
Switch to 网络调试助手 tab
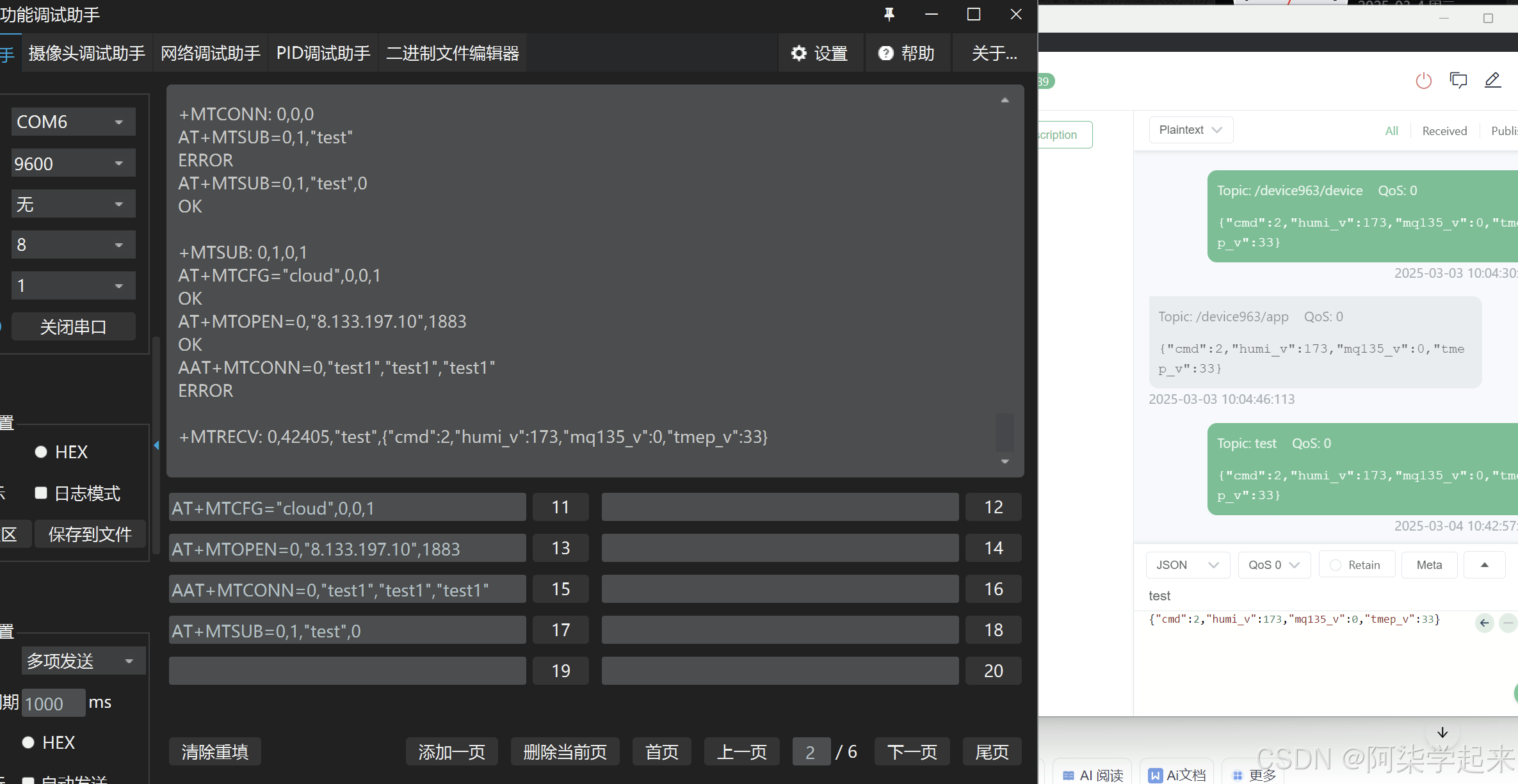coord(210,53)
